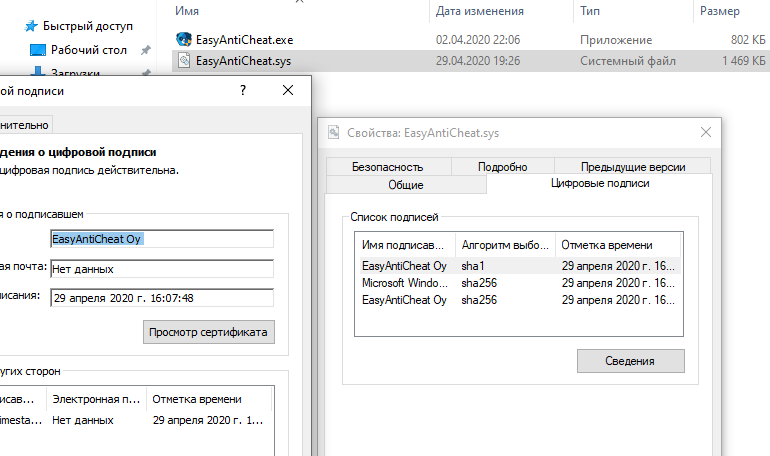
Task: Click the Quick Access star icon
Action: (x=30, y=26)
